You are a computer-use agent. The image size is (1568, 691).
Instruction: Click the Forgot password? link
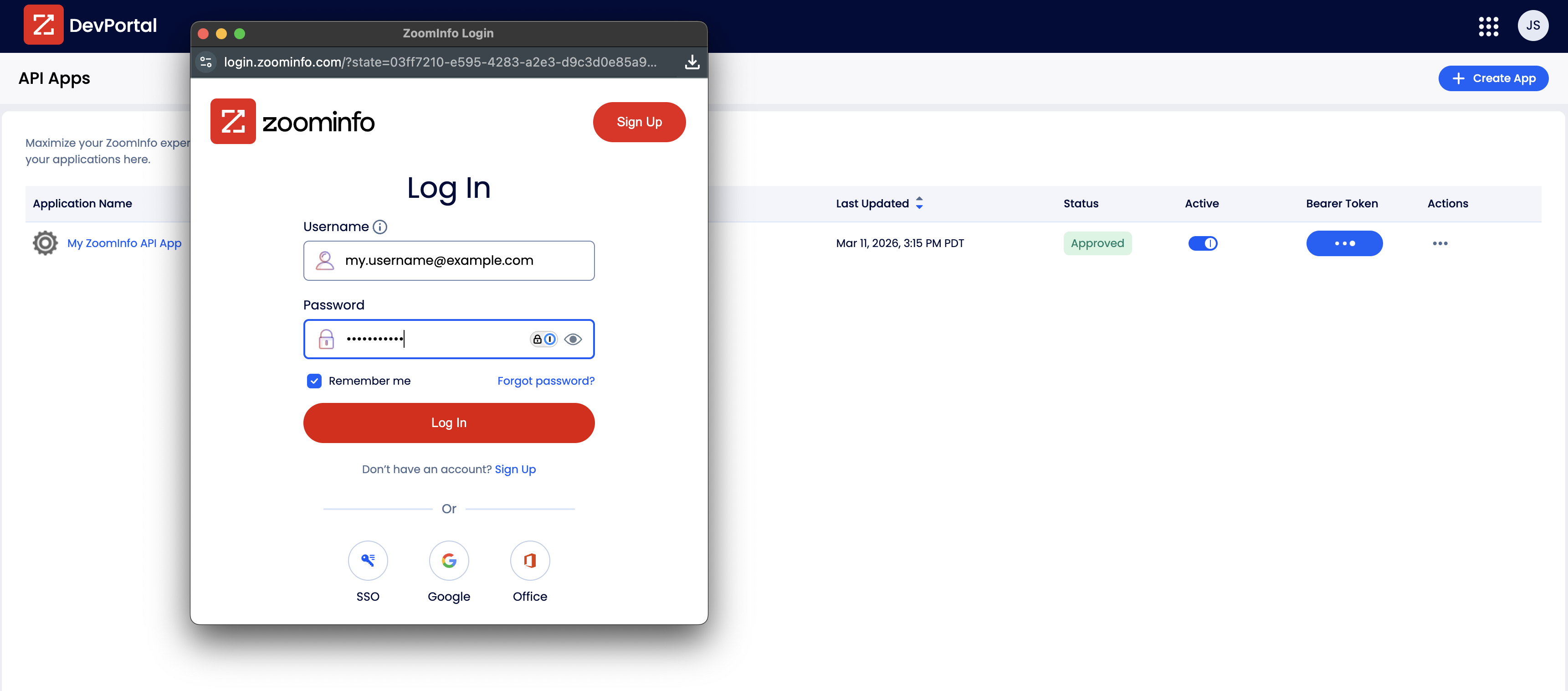tap(545, 381)
